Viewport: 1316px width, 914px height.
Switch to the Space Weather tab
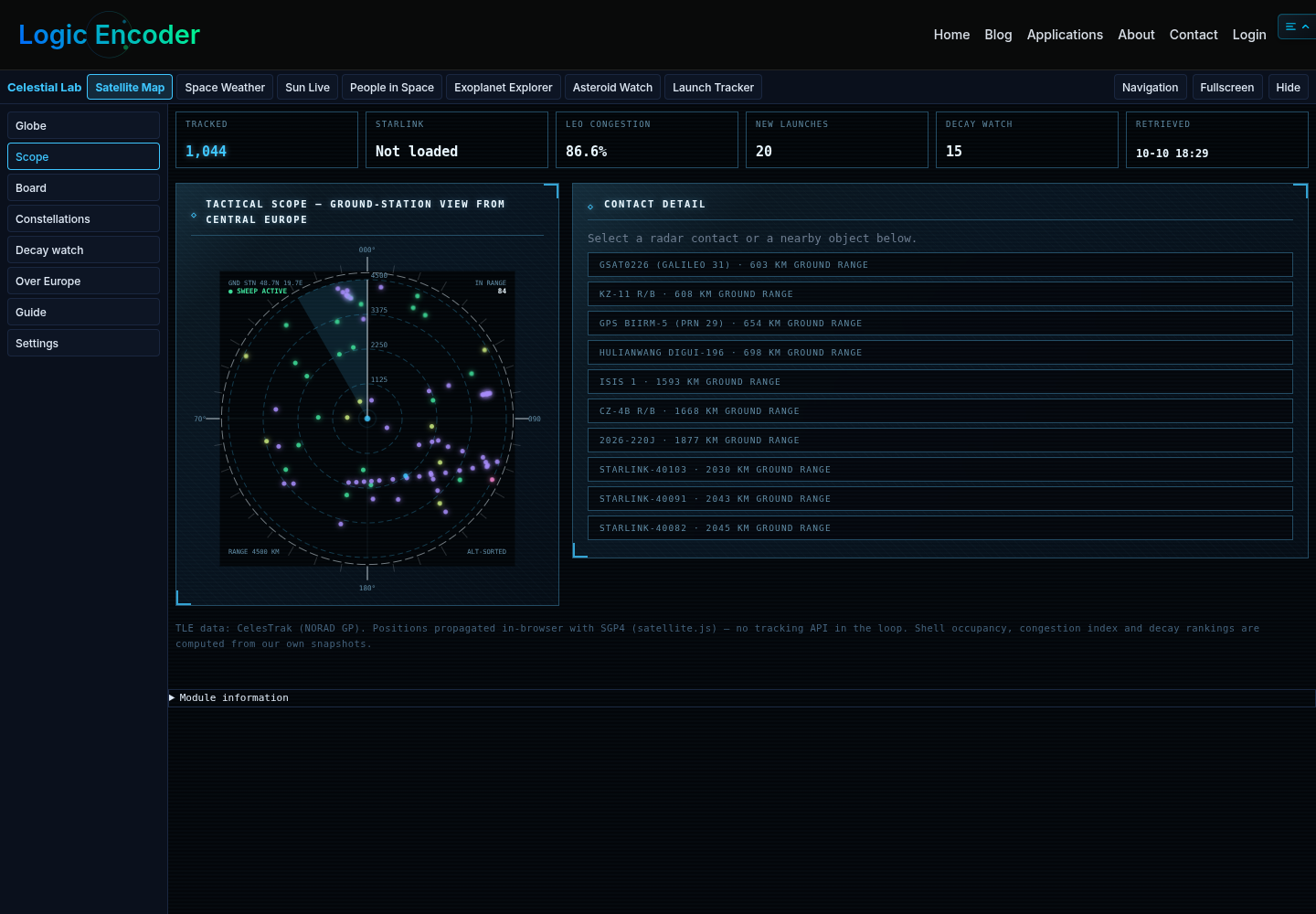pyautogui.click(x=225, y=88)
